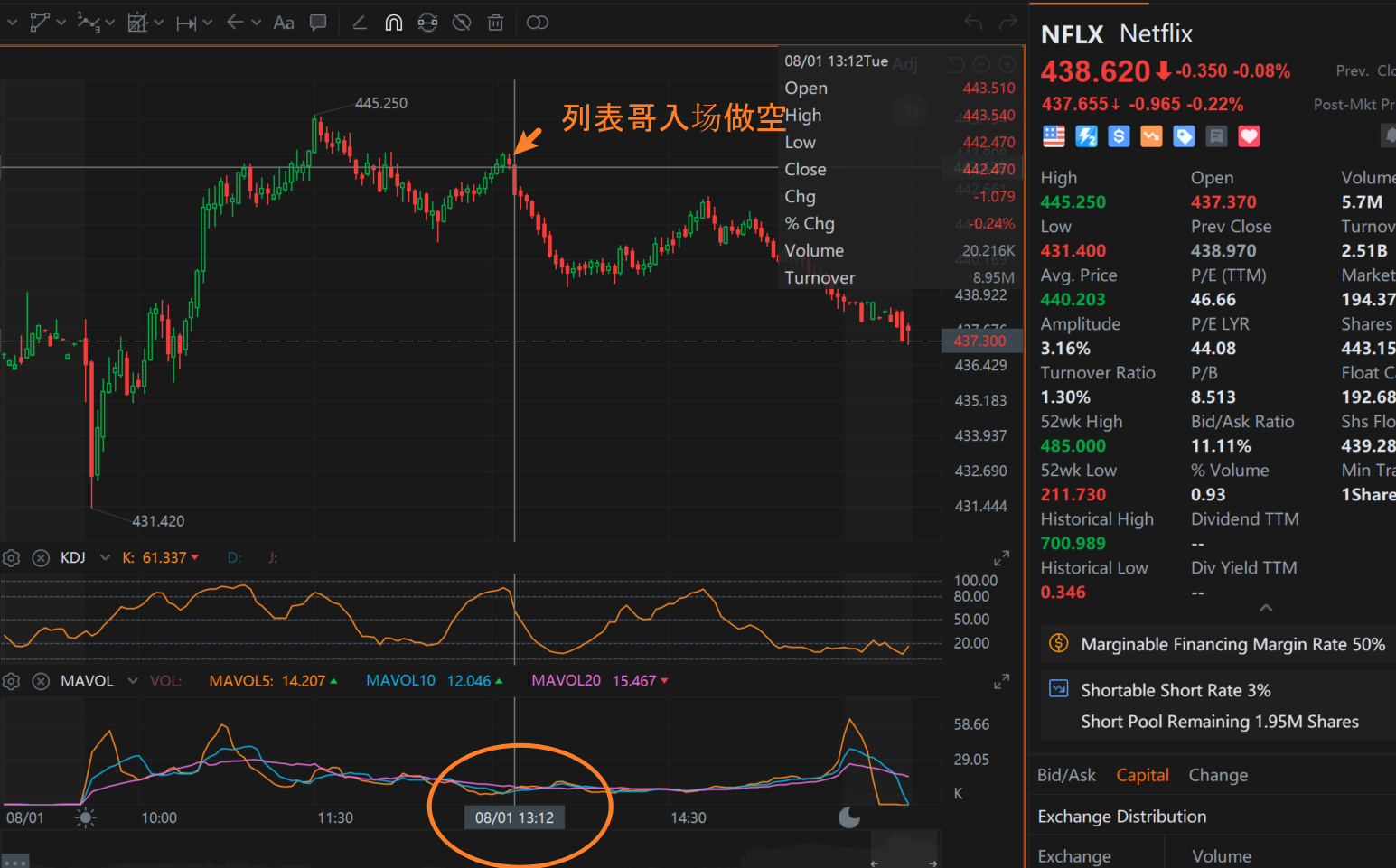Click the Turnover Ratio value 1.30%
This screenshot has width=1396, height=868.
pos(1065,397)
